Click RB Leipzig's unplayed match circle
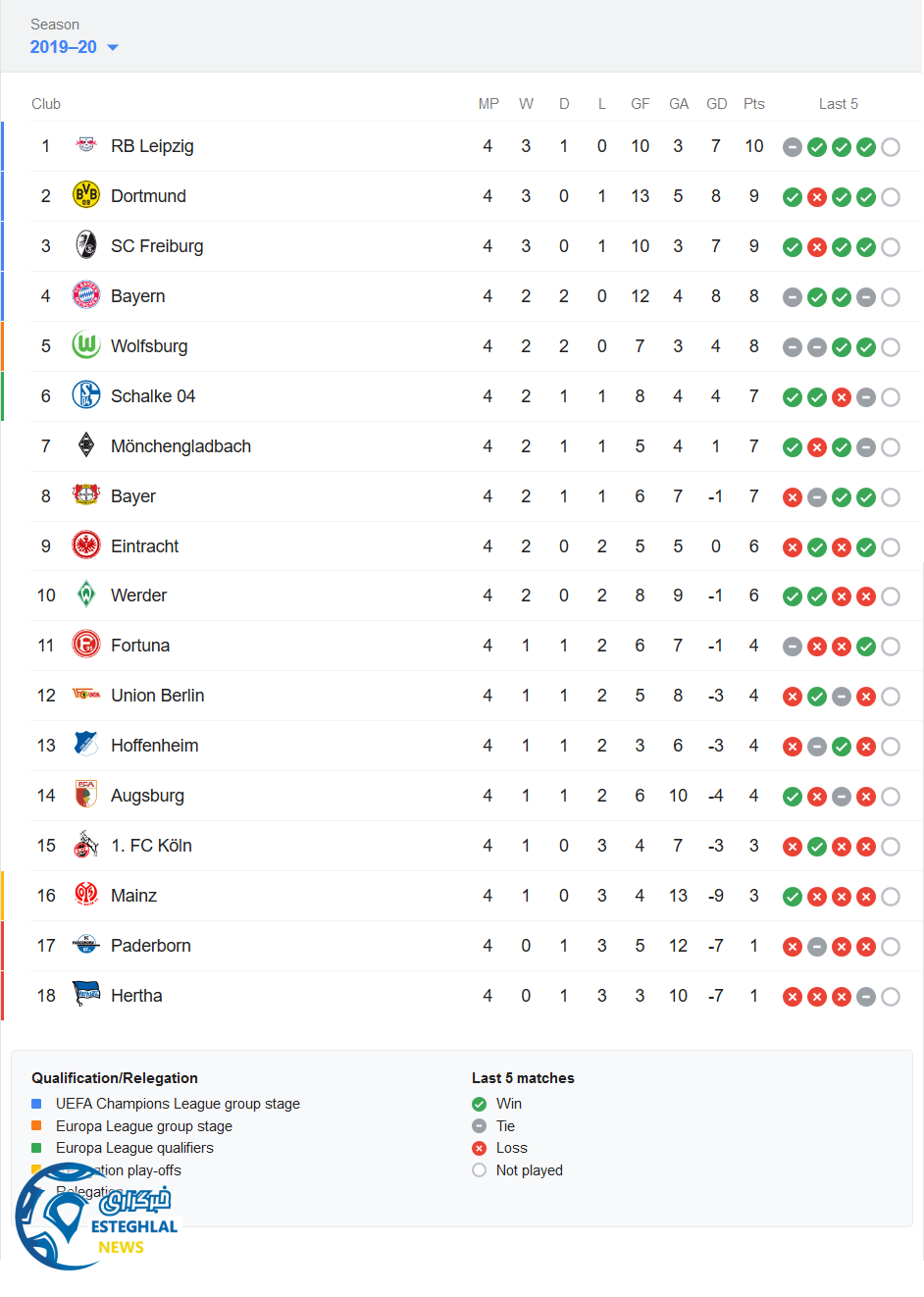Image resolution: width=924 pixels, height=1297 pixels. [891, 147]
